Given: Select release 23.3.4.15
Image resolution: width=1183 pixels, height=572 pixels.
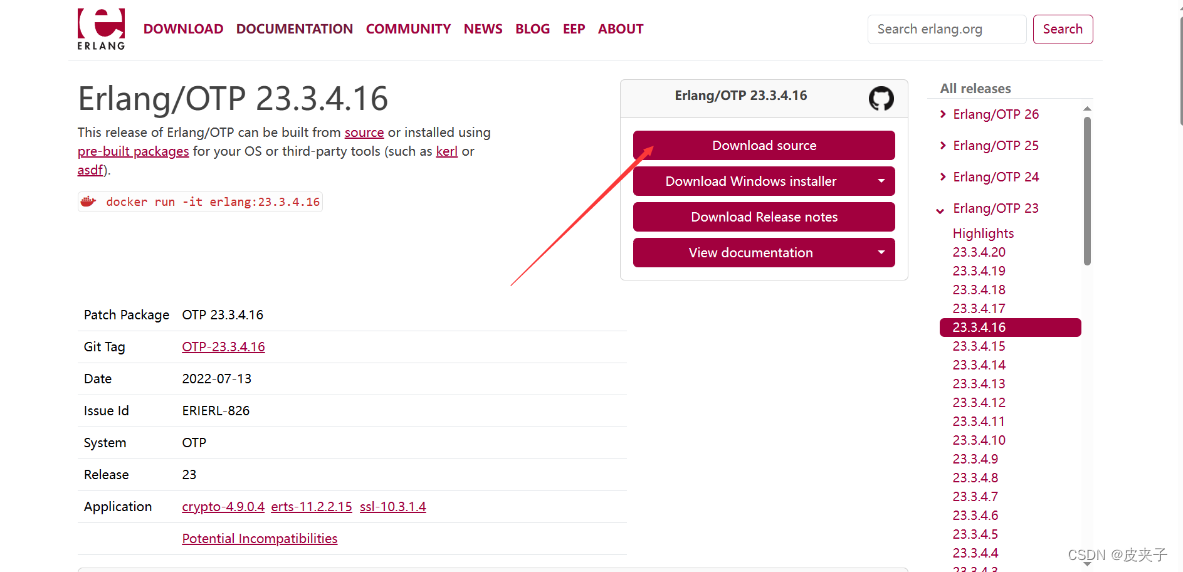Looking at the screenshot, I should 979,346.
